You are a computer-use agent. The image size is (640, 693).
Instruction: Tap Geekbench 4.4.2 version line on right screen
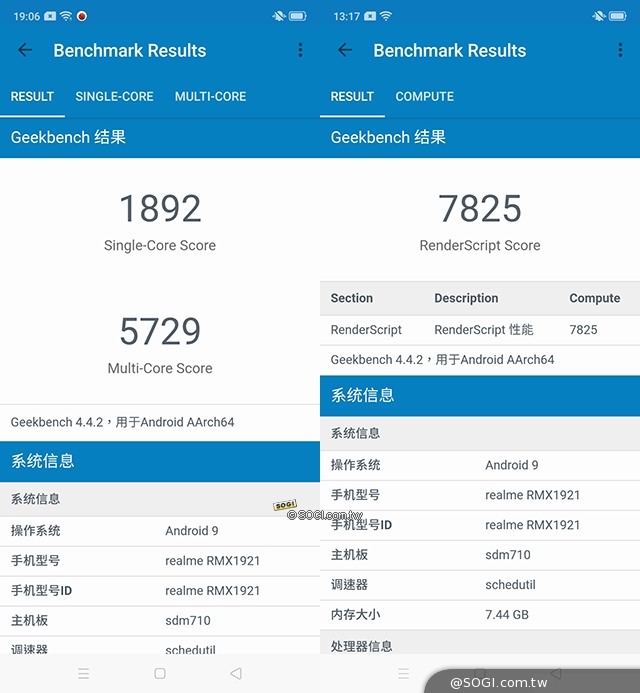point(442,360)
